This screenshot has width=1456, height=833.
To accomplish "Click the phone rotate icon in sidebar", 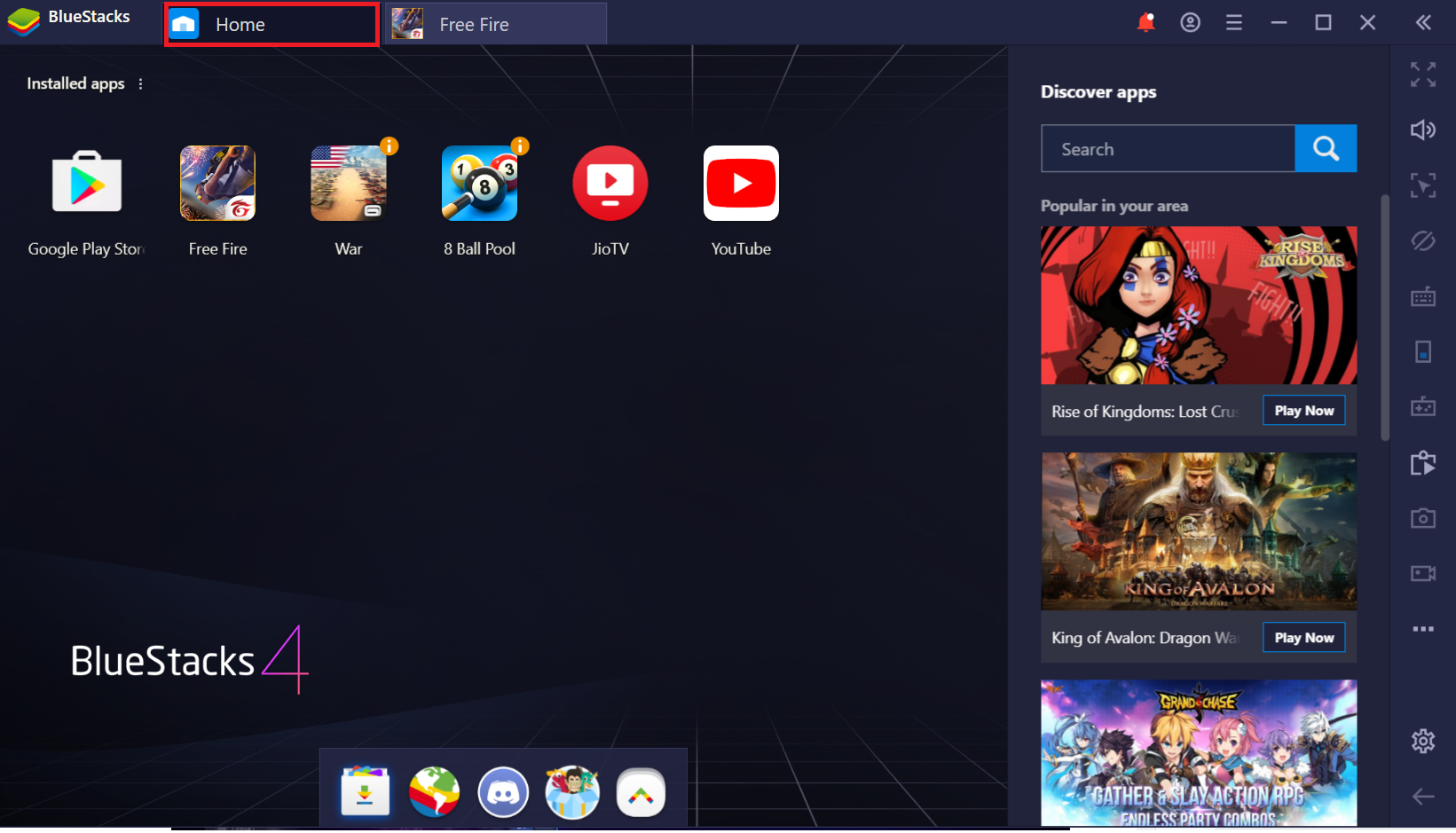I will 1423,351.
